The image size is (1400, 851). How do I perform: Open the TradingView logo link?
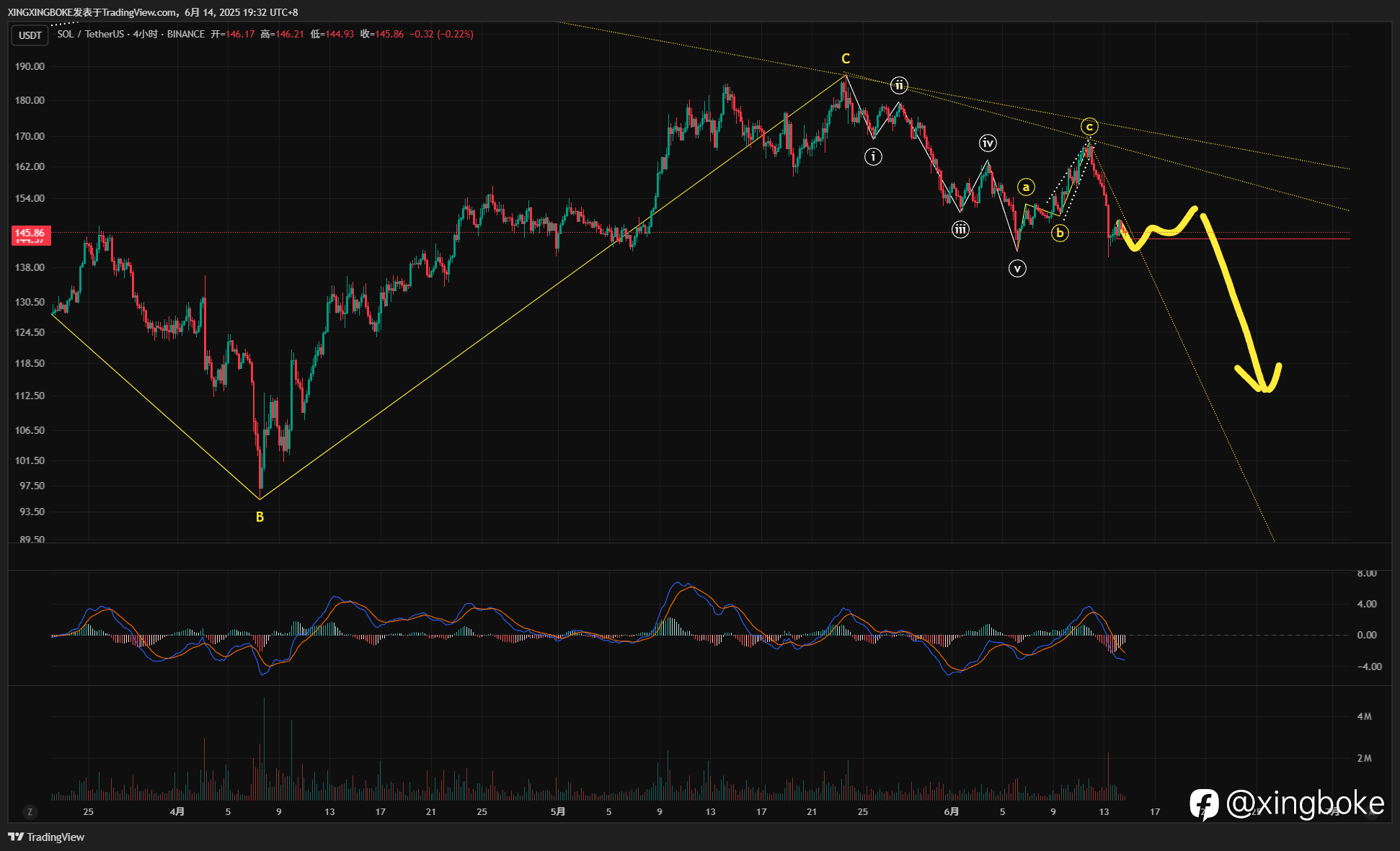[x=46, y=837]
